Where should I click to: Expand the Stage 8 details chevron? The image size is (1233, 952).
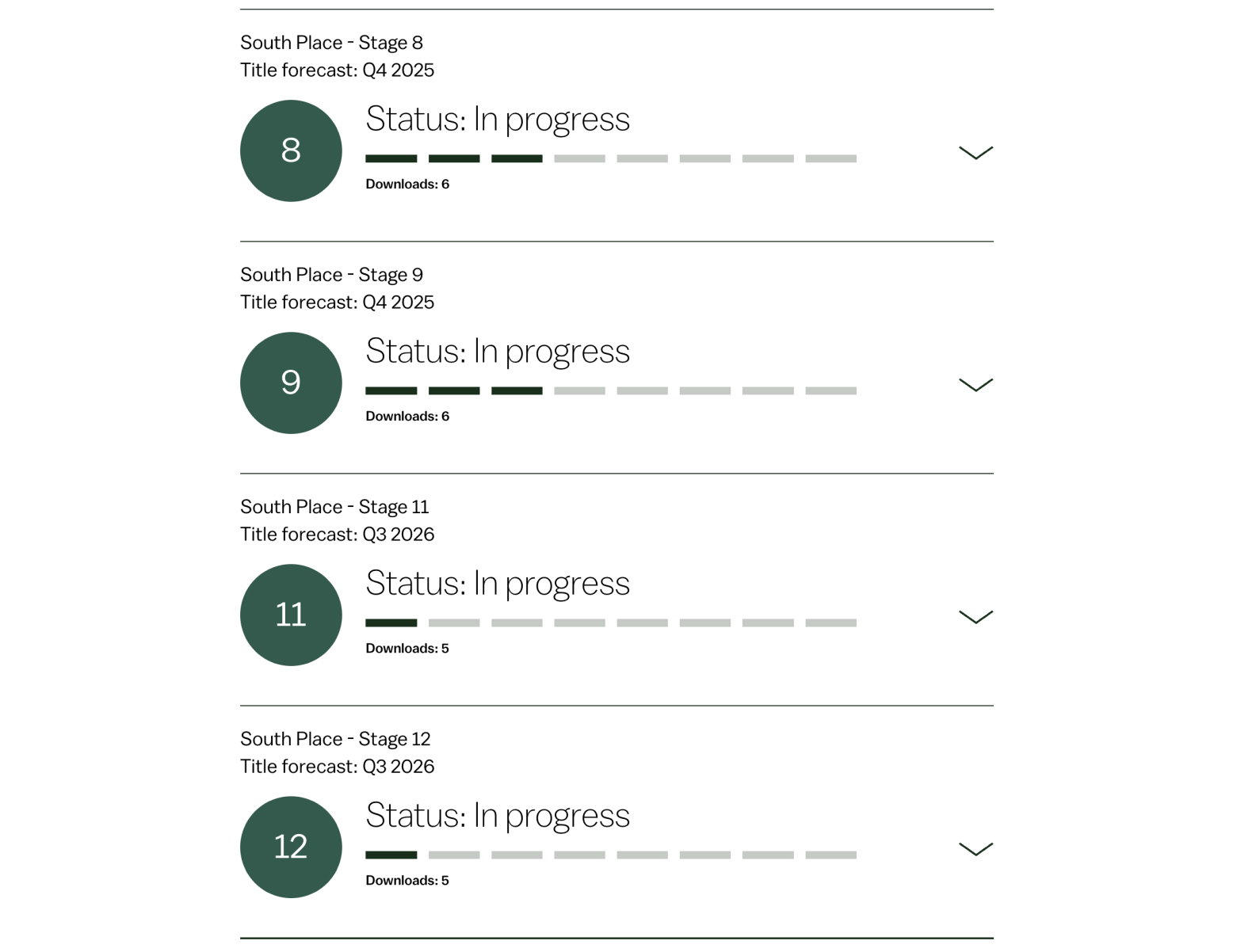click(975, 152)
